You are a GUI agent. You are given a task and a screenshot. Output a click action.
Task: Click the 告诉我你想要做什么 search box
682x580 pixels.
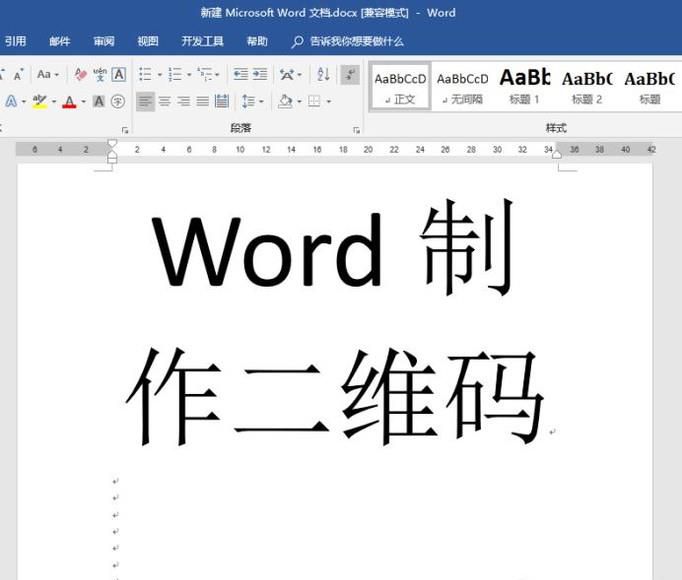pos(348,41)
